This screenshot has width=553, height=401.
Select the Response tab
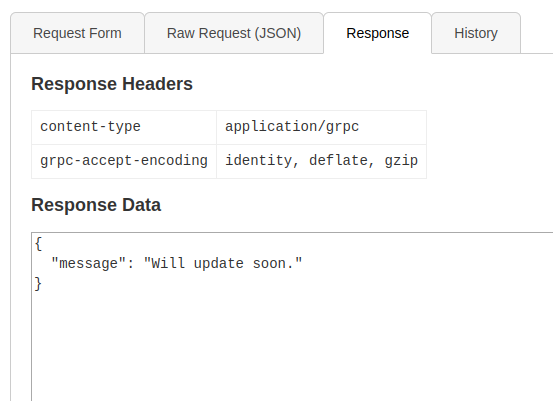click(x=377, y=33)
